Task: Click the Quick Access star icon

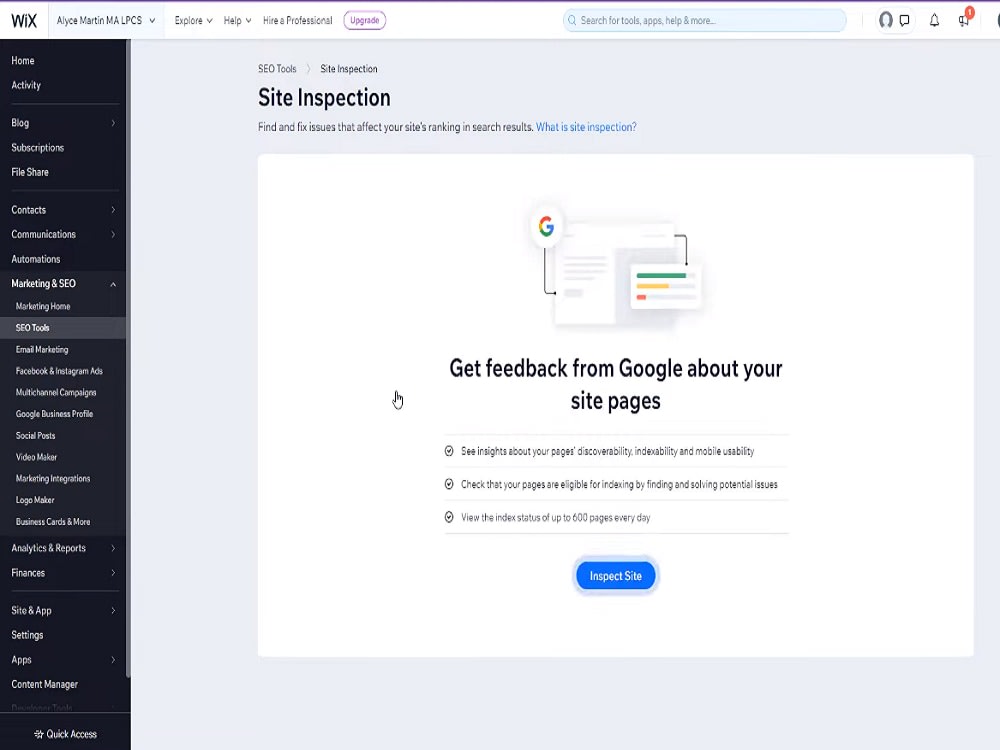Action: coord(39,734)
